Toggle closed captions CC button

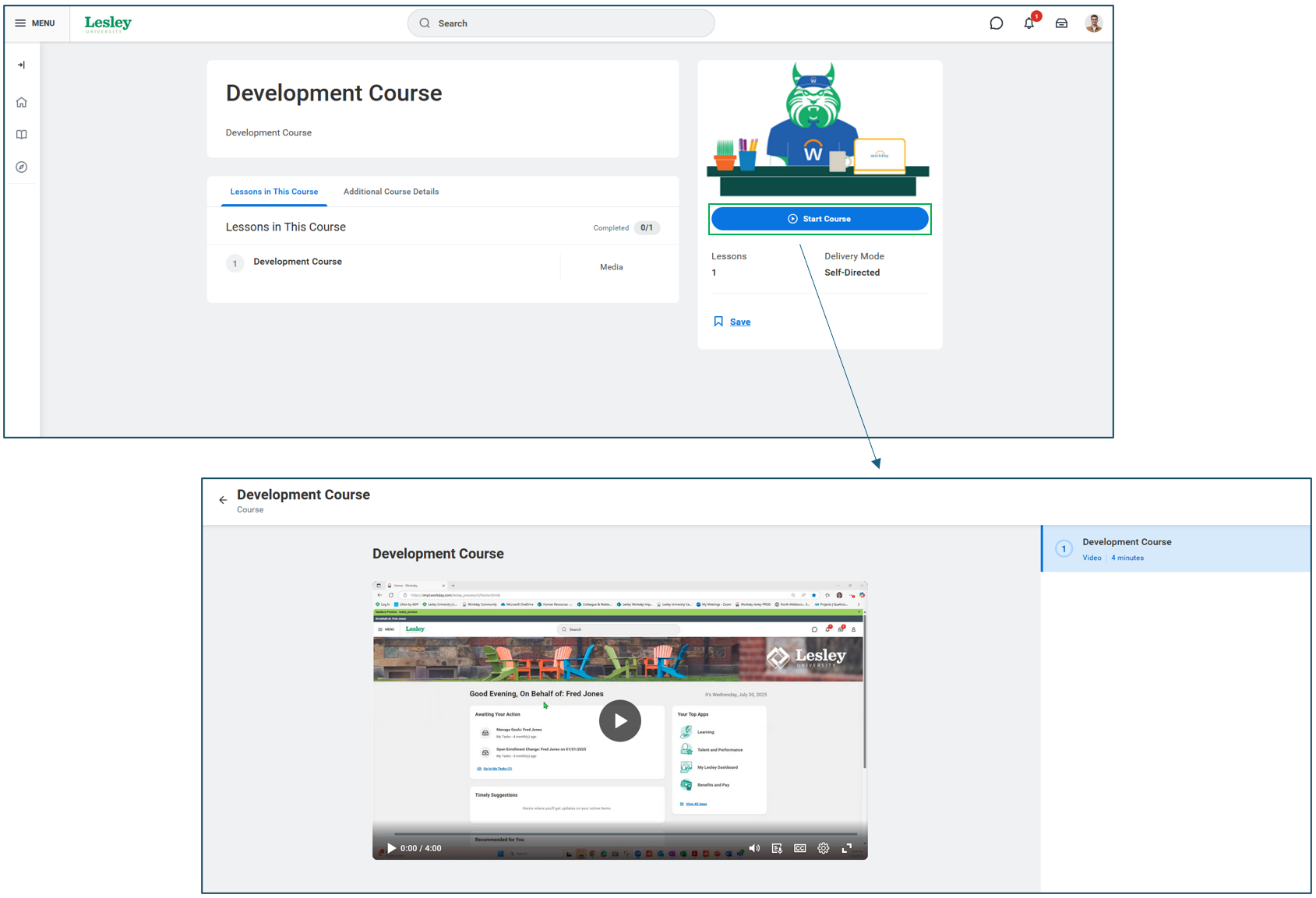click(800, 848)
